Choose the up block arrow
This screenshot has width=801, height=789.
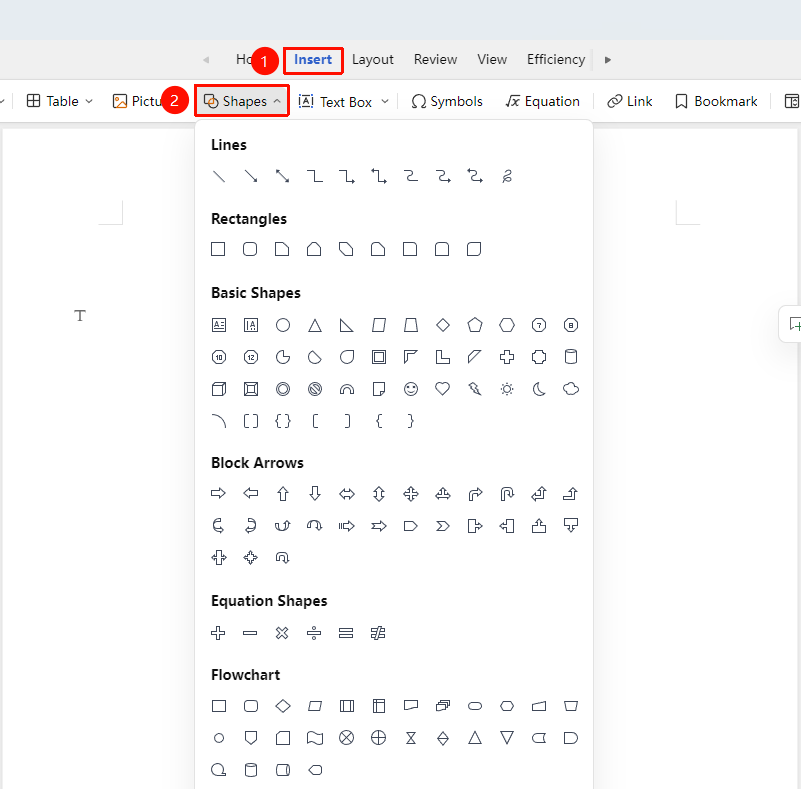(x=282, y=493)
